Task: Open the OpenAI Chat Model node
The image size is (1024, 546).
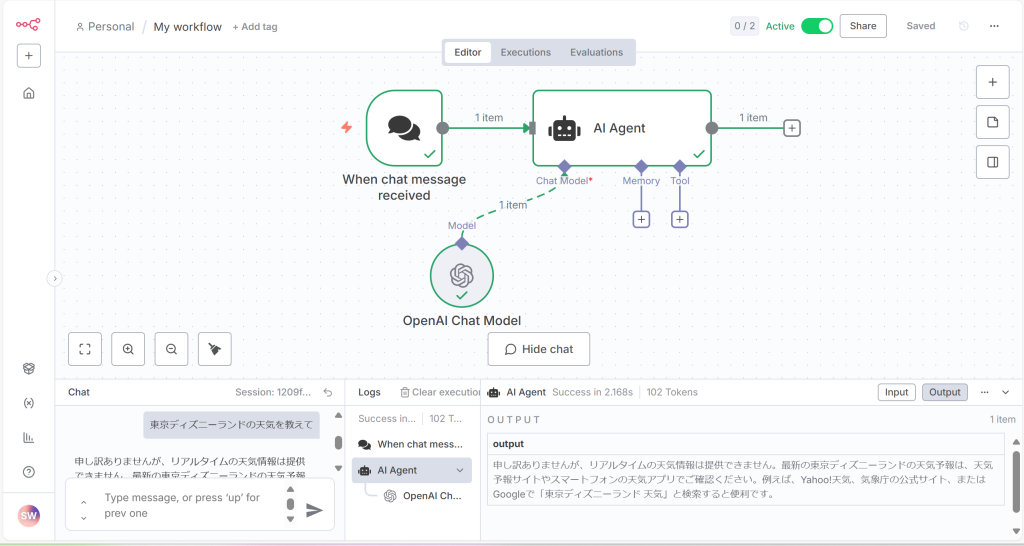Action: (461, 276)
